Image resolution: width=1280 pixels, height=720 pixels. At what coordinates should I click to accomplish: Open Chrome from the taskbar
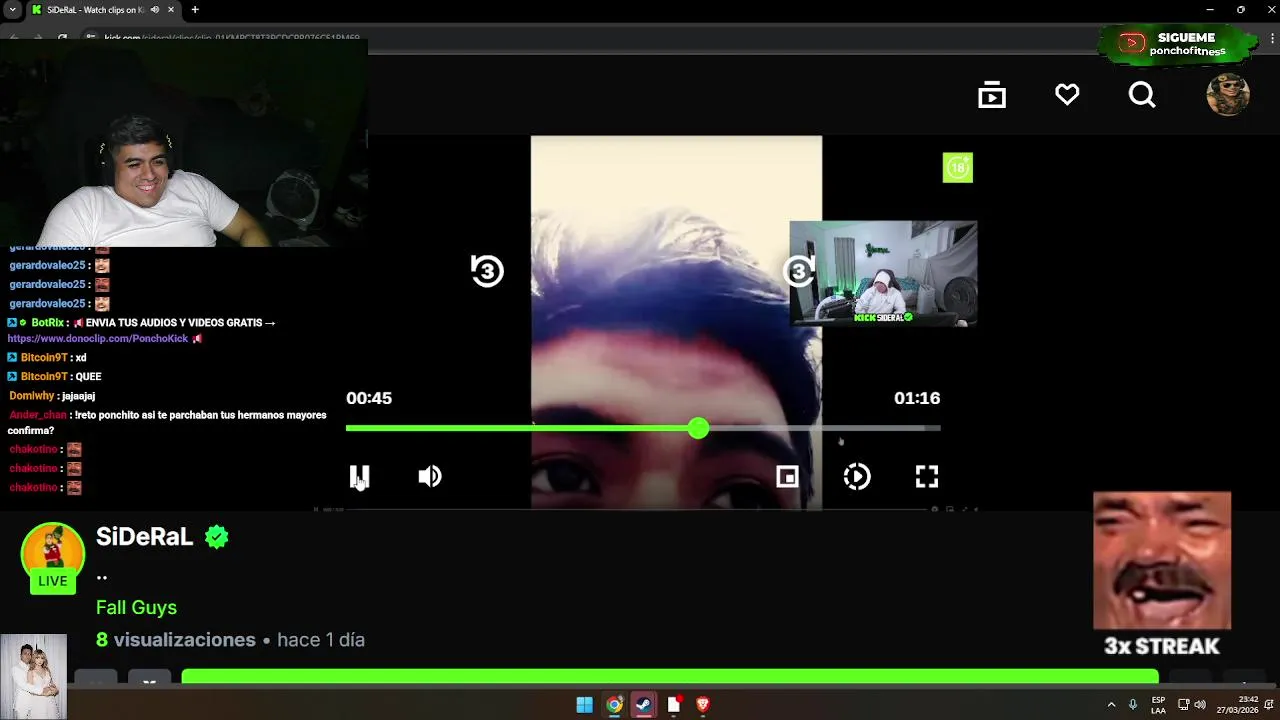pos(614,705)
